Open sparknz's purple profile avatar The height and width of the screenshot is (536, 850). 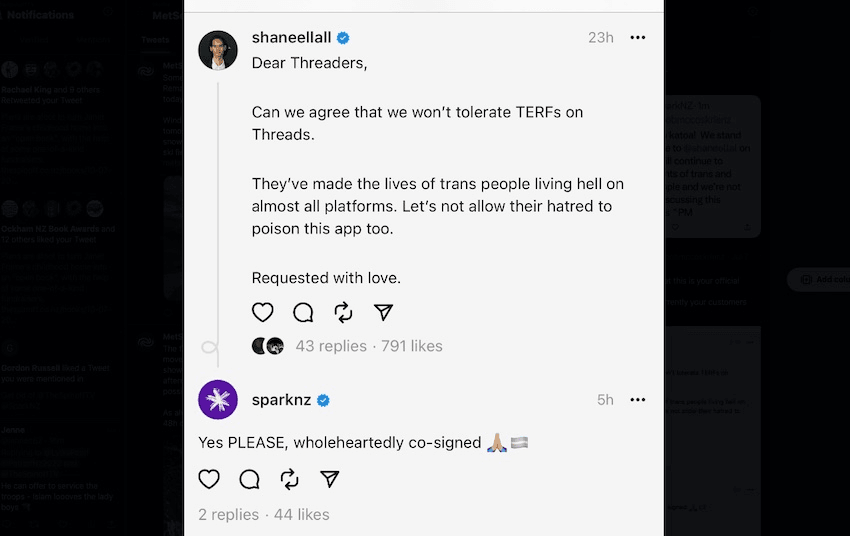[218, 400]
